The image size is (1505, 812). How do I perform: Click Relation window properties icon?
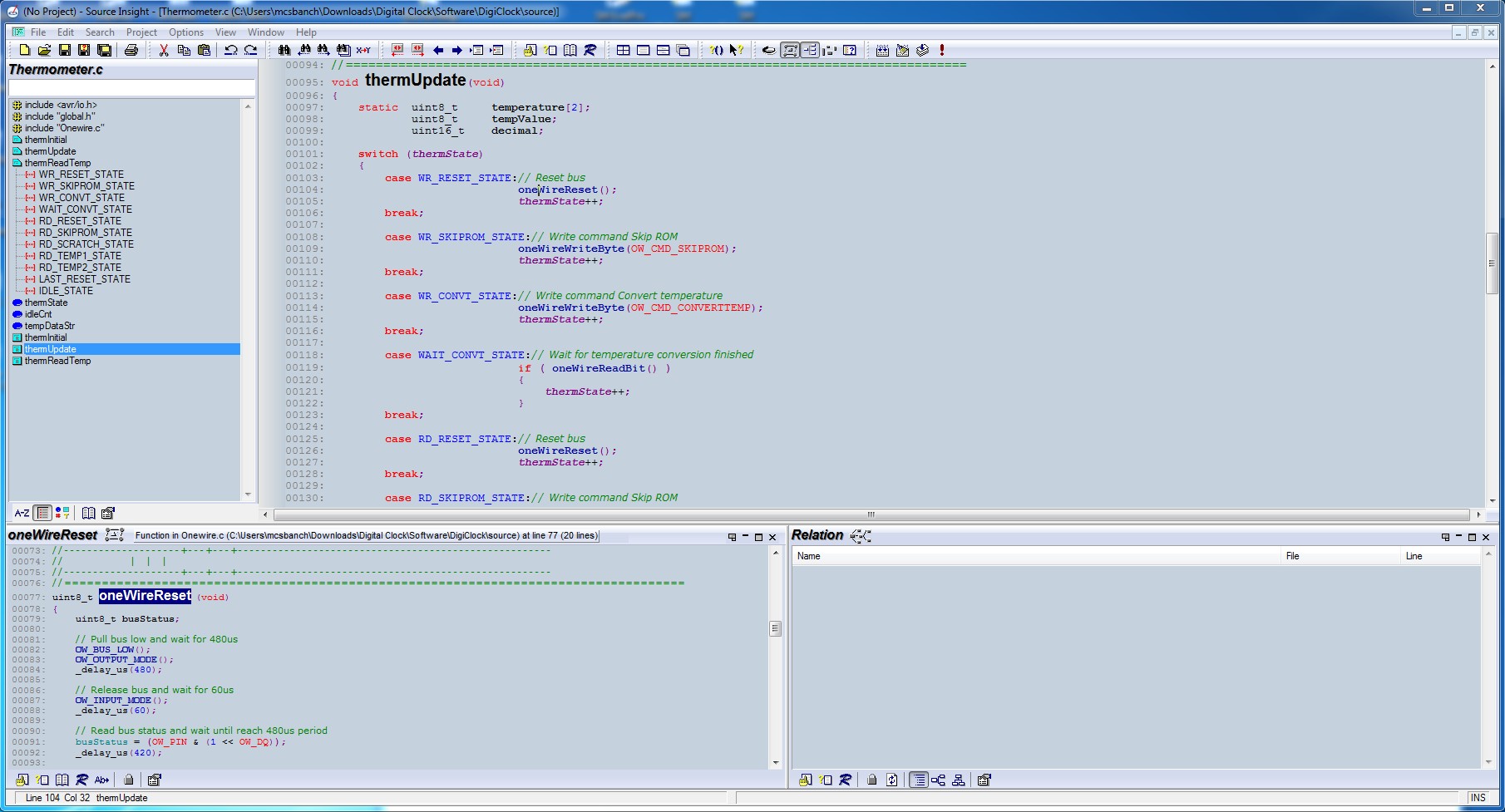(984, 780)
